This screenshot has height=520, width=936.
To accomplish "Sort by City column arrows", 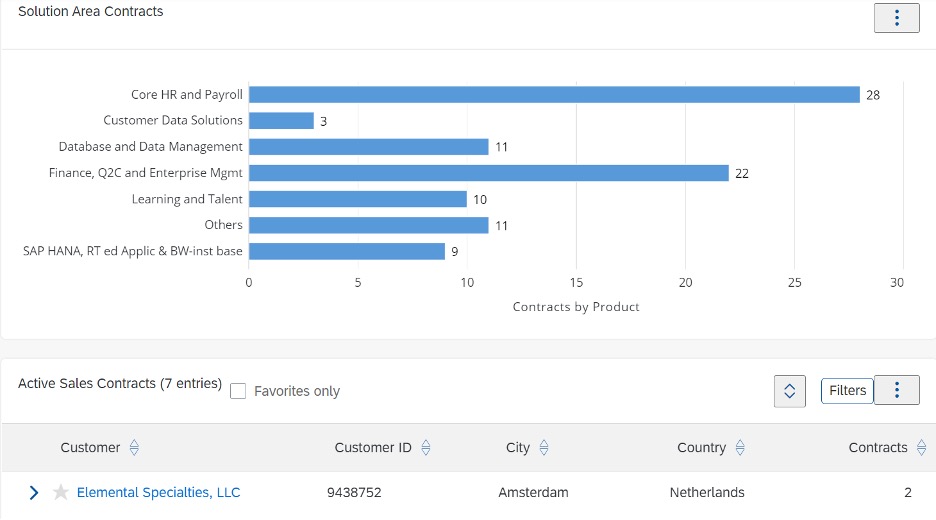I will pyautogui.click(x=544, y=447).
